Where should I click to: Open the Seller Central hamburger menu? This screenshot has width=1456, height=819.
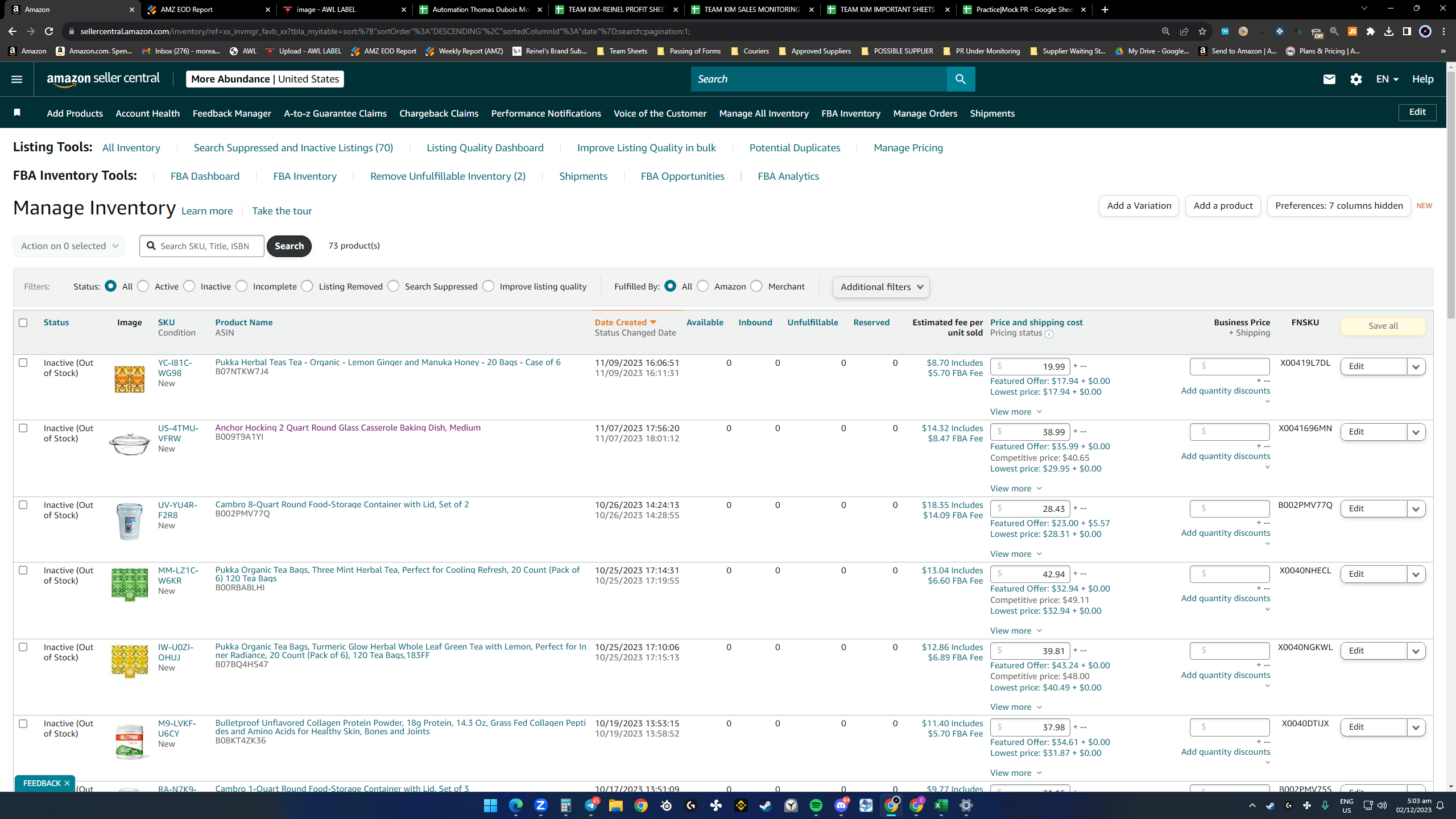tap(16, 79)
